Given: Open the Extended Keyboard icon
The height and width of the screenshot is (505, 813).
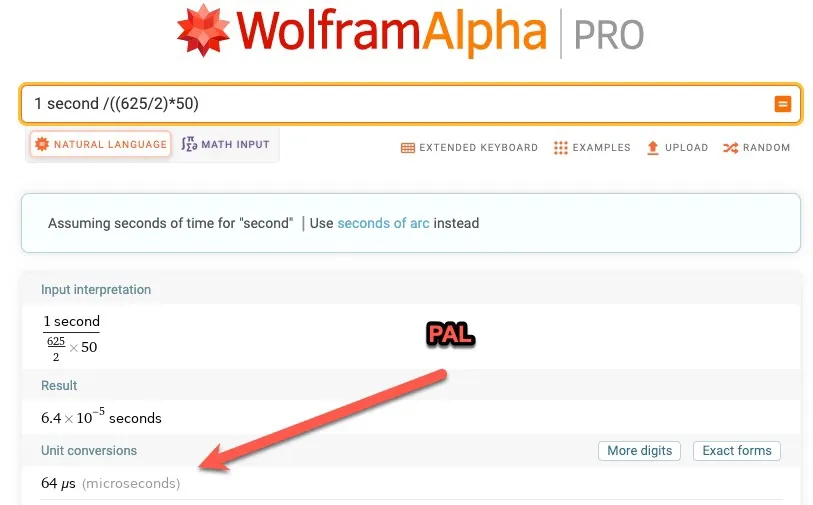Looking at the screenshot, I should tap(408, 148).
